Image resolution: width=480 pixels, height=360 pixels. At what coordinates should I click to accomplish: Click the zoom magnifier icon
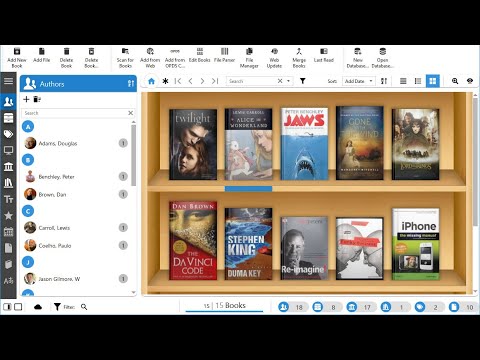[x=455, y=81]
